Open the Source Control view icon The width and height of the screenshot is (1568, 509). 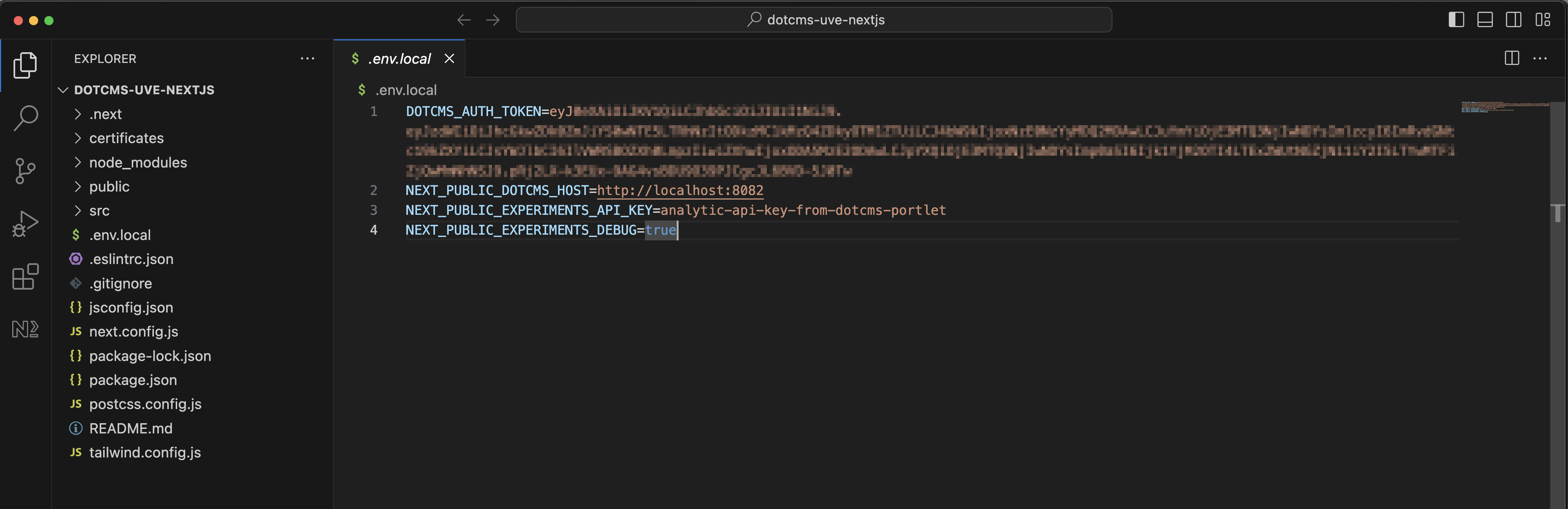pos(25,171)
